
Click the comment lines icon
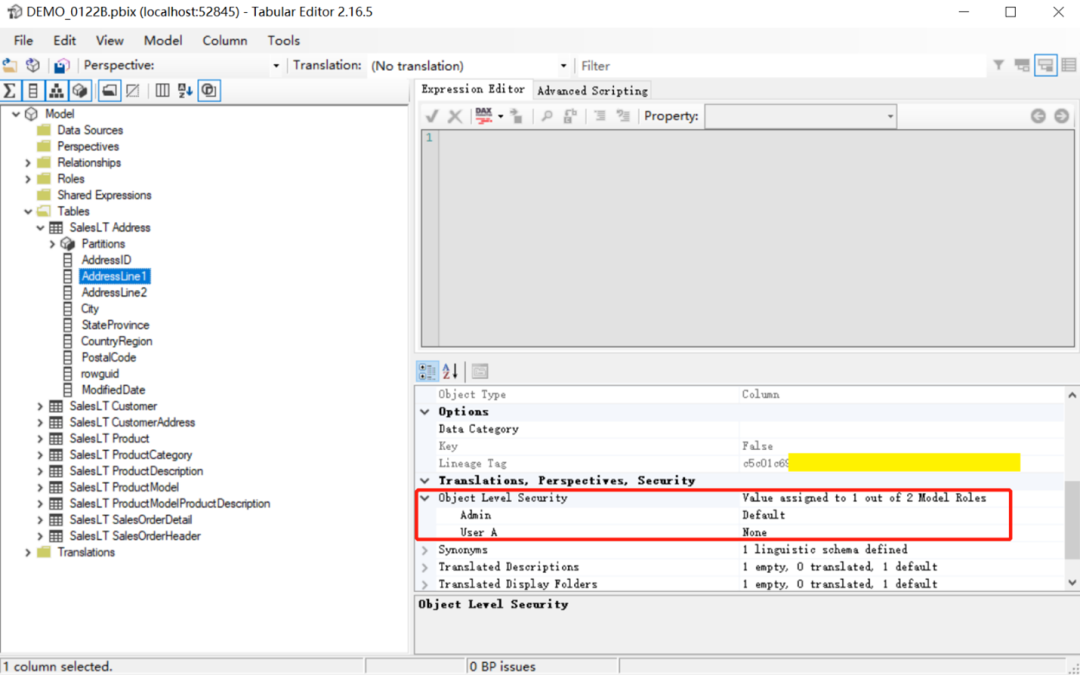coord(600,116)
